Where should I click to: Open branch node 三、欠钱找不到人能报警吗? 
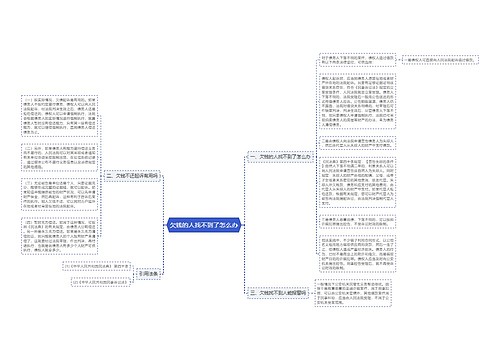point(278,293)
